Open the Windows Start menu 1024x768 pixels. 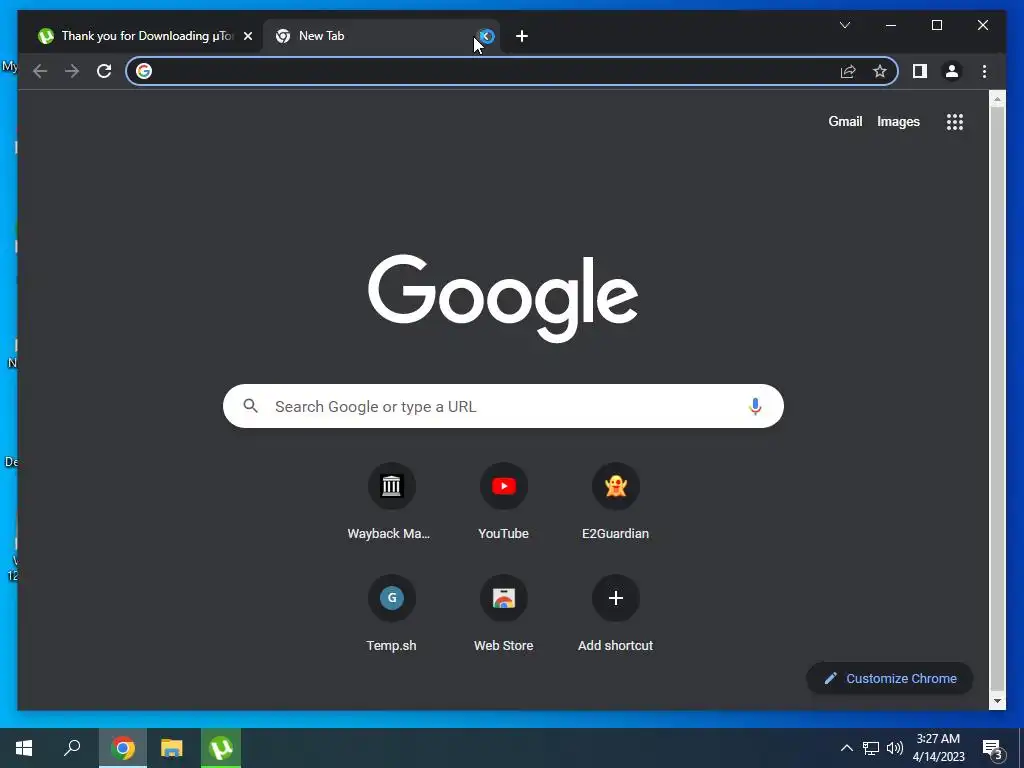[24, 748]
